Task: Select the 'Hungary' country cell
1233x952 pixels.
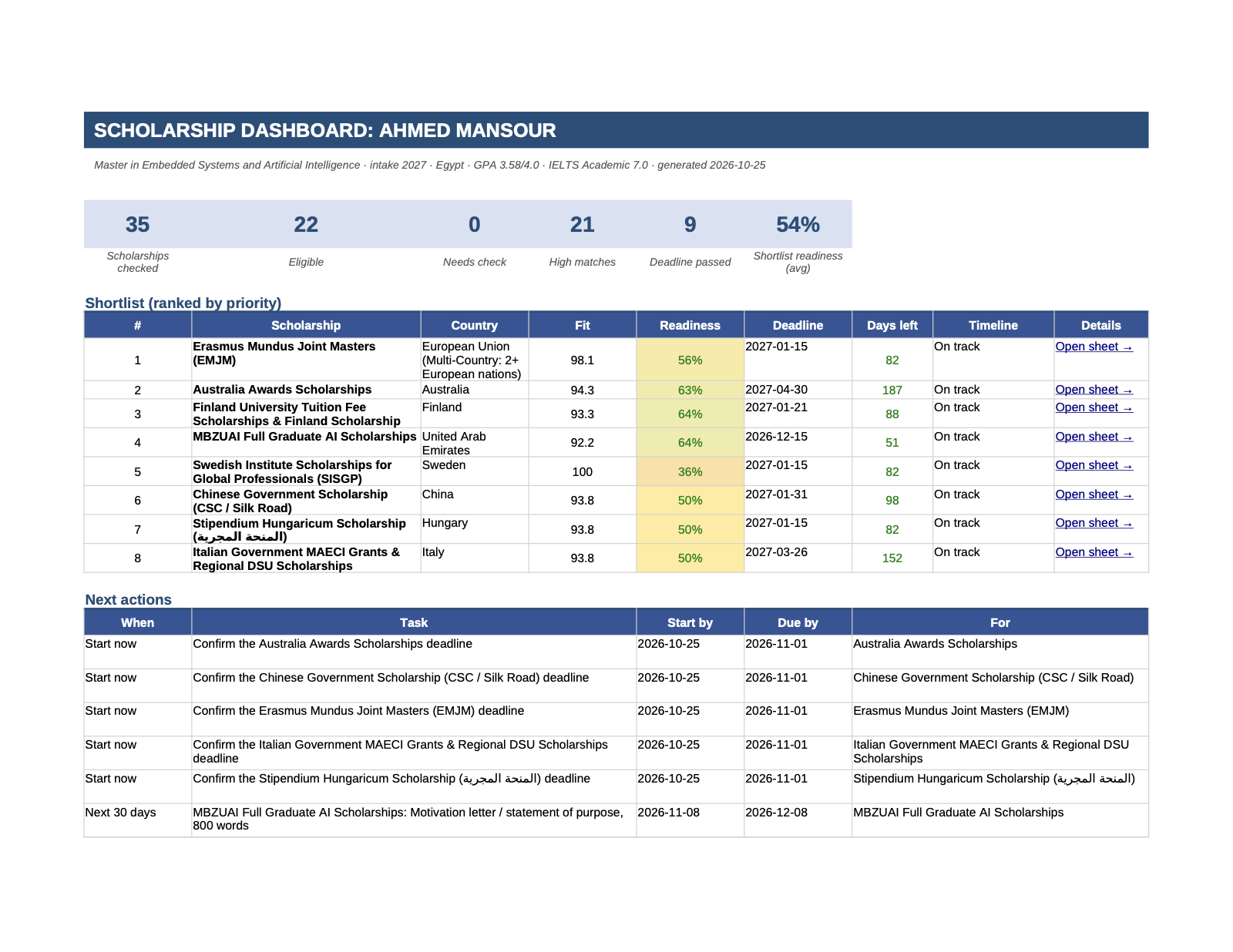Action: pyautogui.click(x=475, y=529)
